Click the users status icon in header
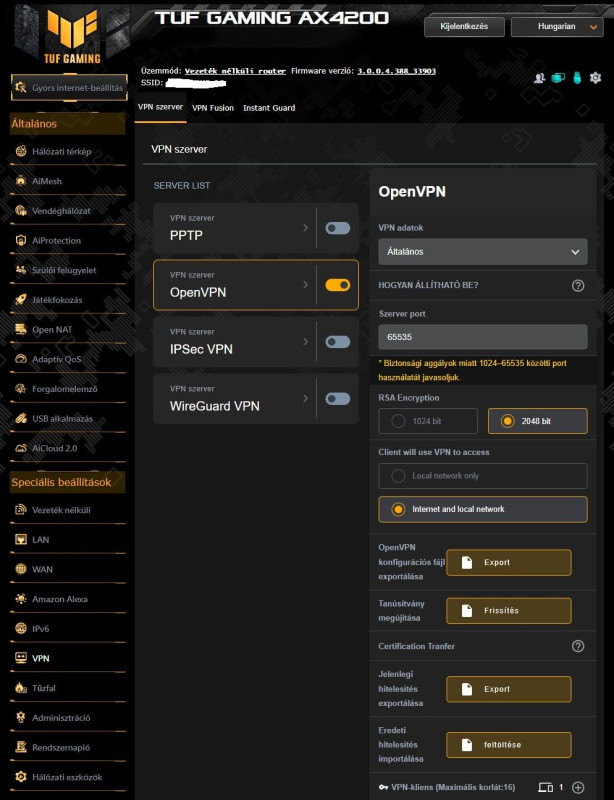The image size is (614, 800). click(x=539, y=78)
